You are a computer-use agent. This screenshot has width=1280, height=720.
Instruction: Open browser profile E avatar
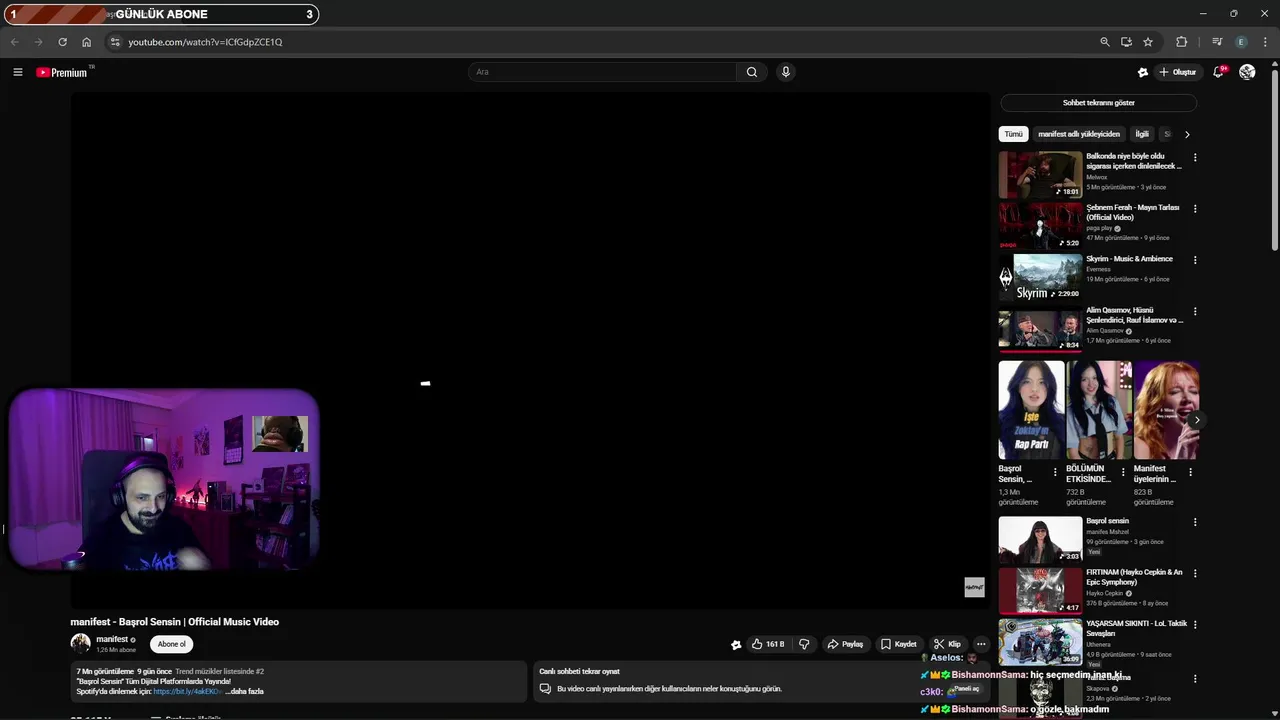1241,42
